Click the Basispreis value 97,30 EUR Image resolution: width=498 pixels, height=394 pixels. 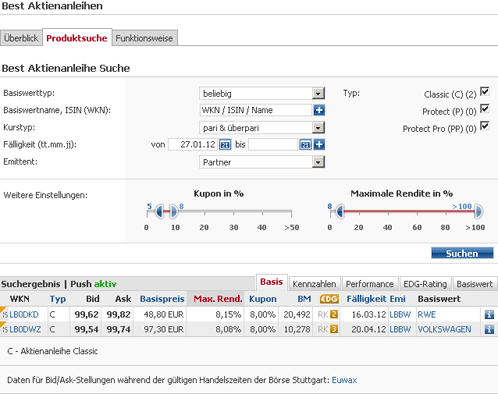(x=164, y=329)
